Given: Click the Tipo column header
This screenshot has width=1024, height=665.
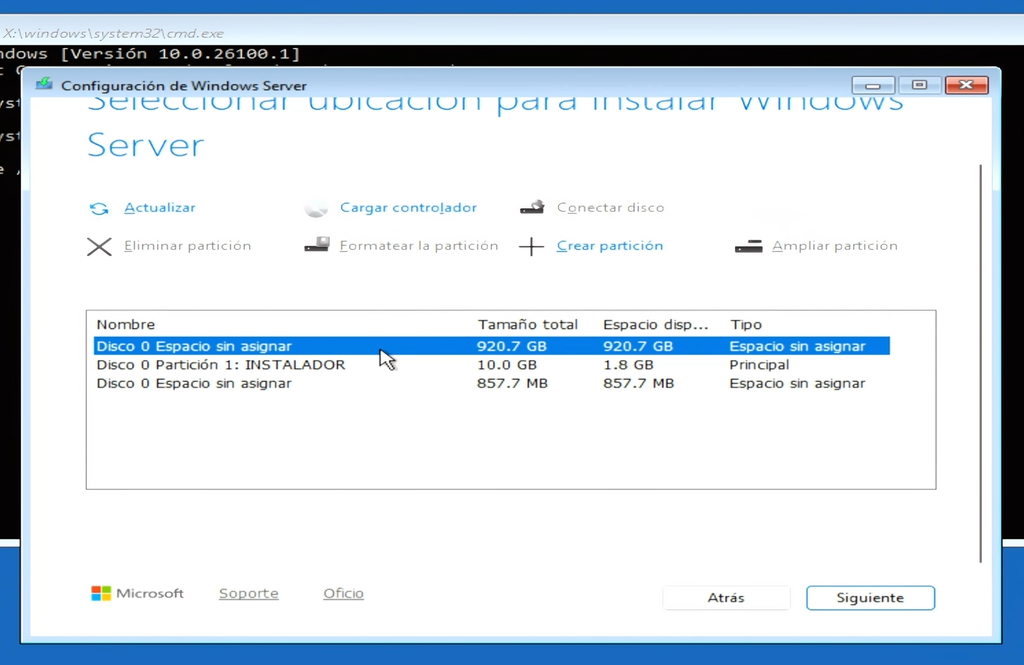Looking at the screenshot, I should pyautogui.click(x=746, y=324).
